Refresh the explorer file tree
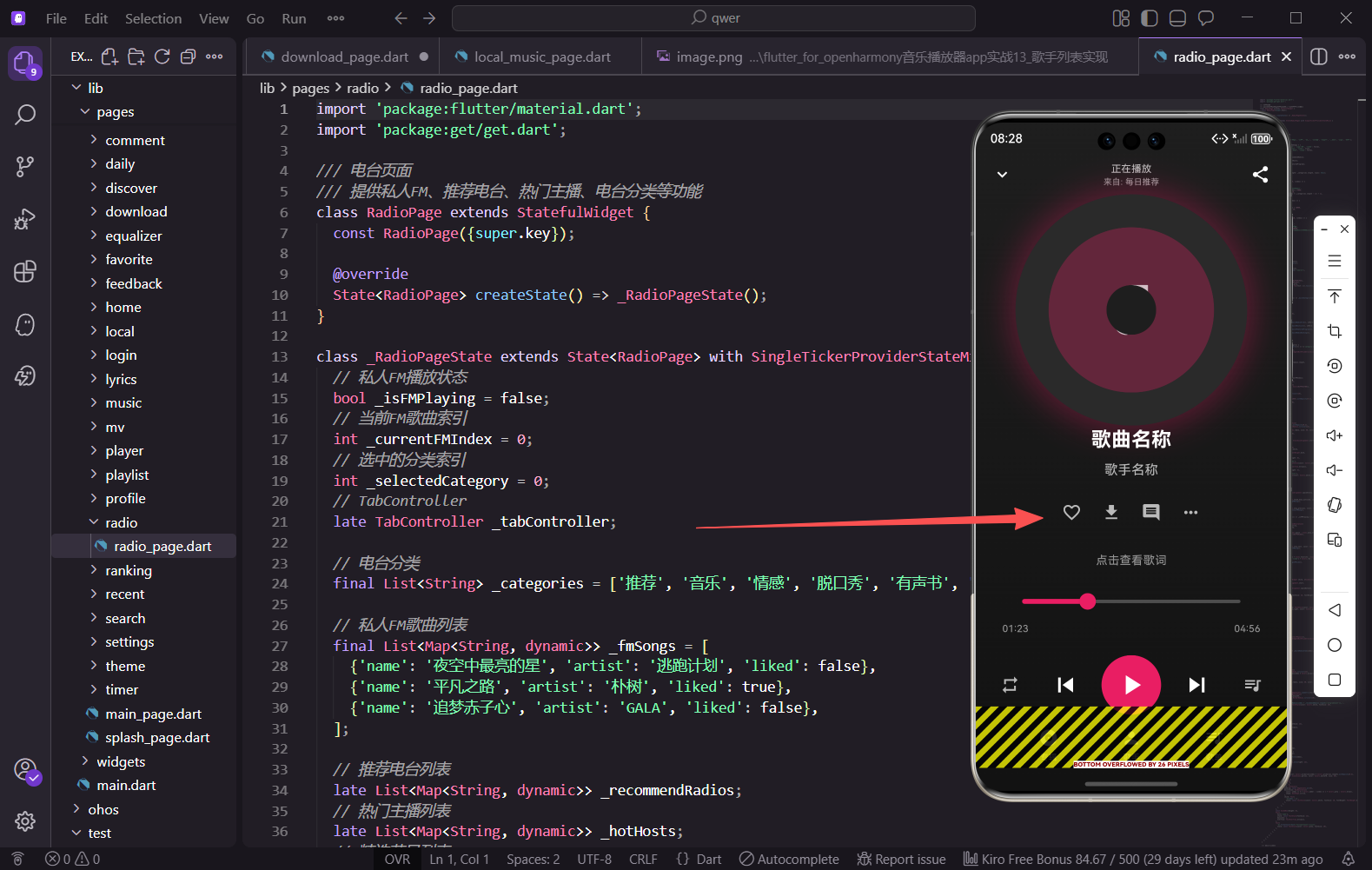 [x=162, y=56]
